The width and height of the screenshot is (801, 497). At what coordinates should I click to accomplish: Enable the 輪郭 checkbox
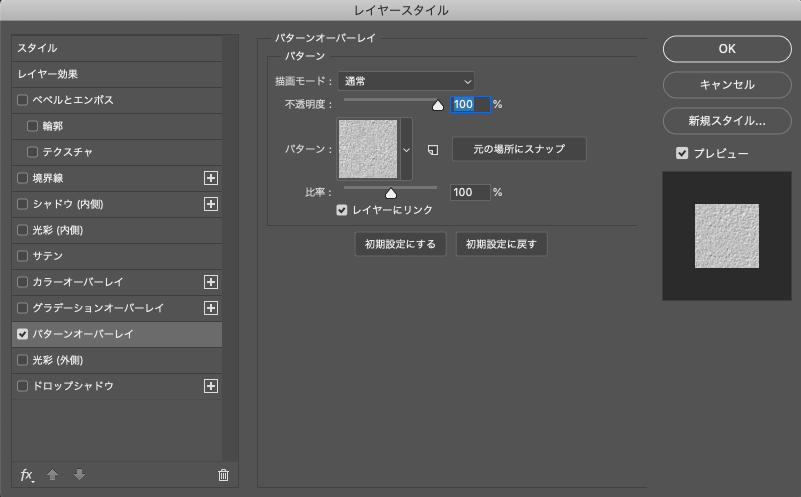(x=32, y=126)
